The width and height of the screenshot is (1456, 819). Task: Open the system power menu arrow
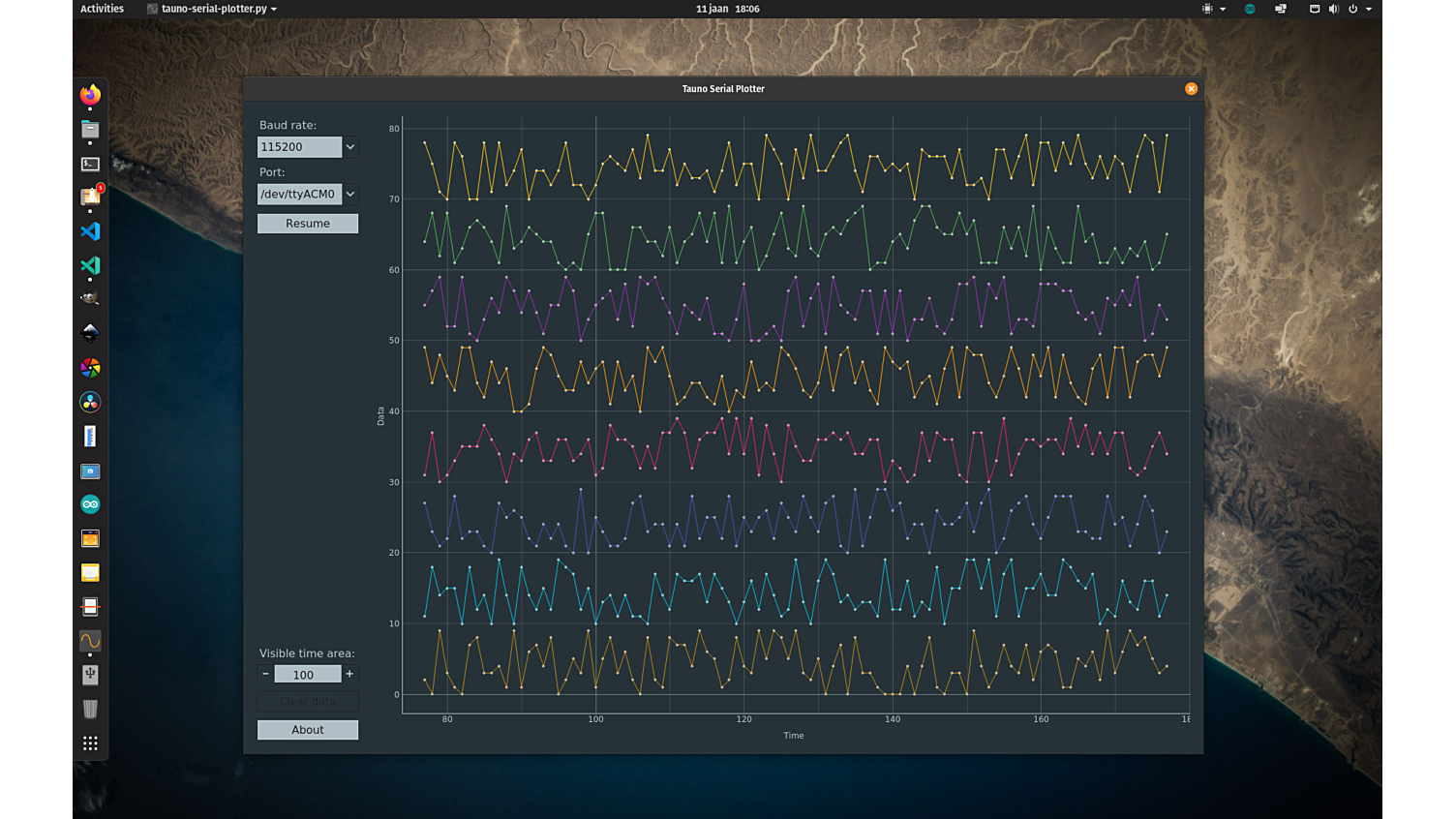tap(1369, 9)
